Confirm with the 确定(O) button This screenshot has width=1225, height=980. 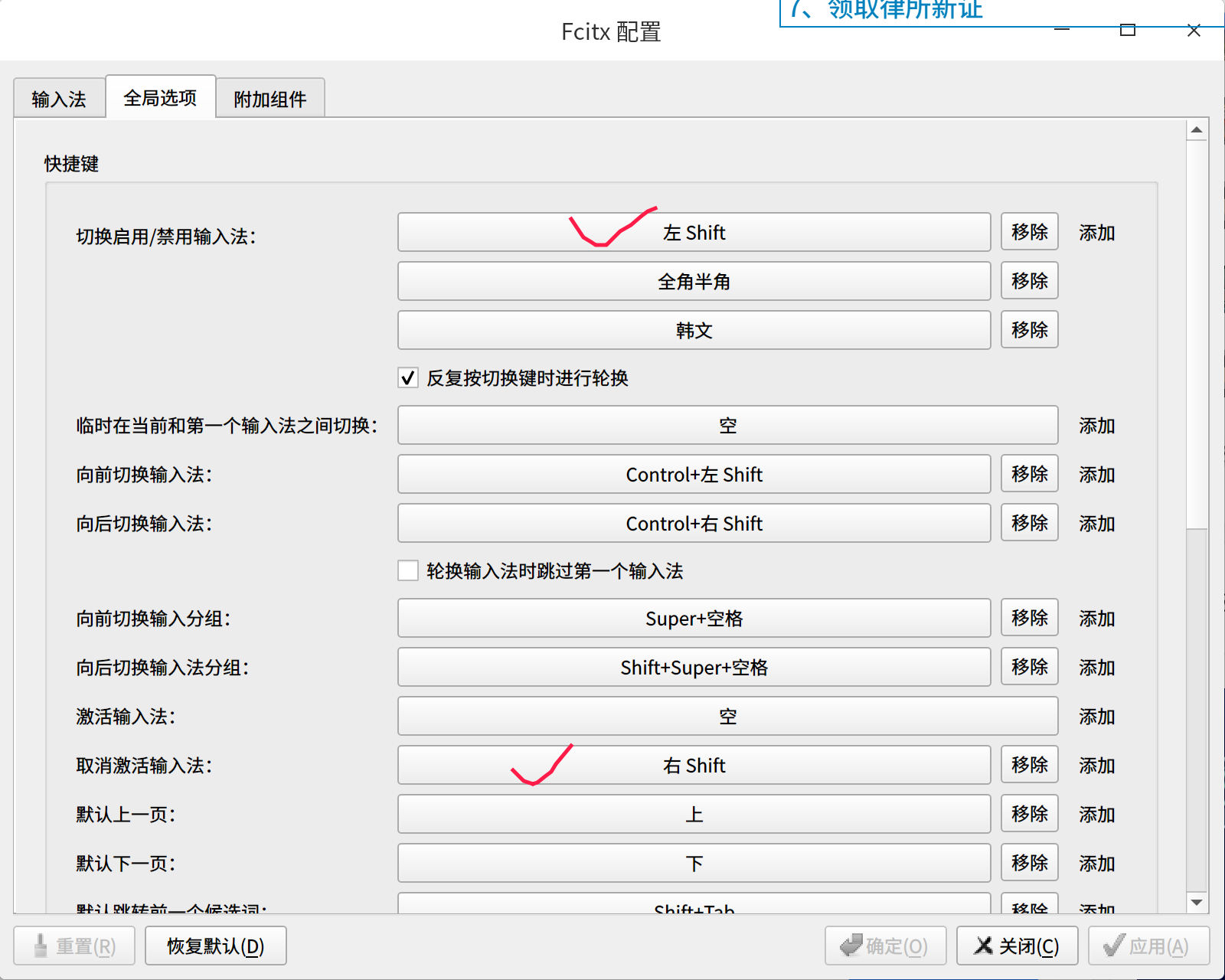[886, 946]
